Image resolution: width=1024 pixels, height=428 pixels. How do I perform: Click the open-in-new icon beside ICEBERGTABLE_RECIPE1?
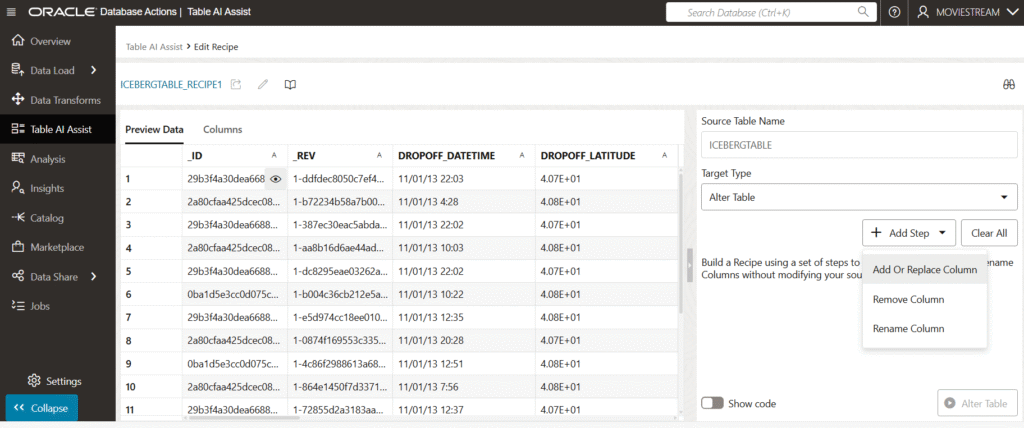coord(236,85)
